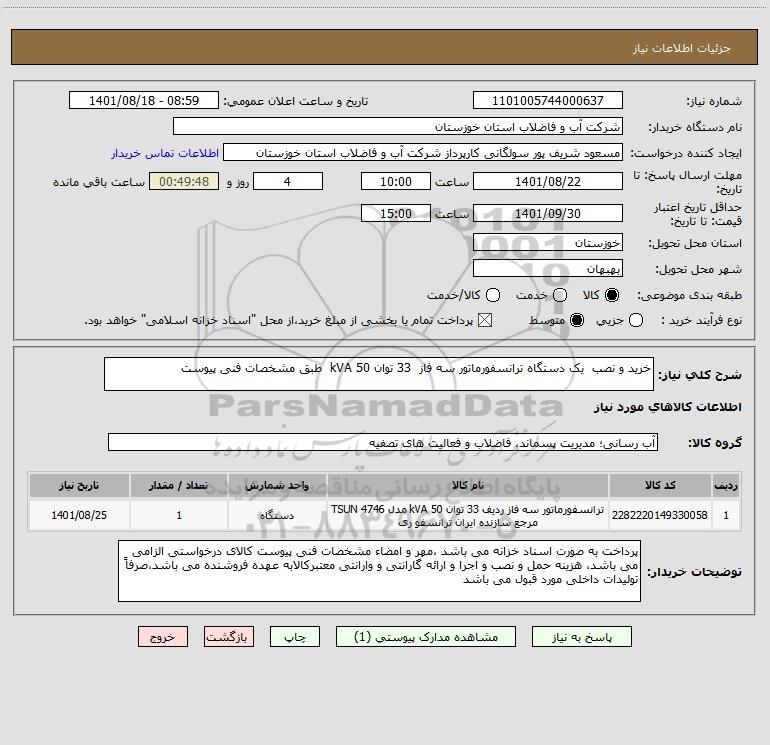Viewport: 770px width, 745px height.
Task: Click the ایجاد کننده درخواست field
Action: pyautogui.click(x=423, y=153)
